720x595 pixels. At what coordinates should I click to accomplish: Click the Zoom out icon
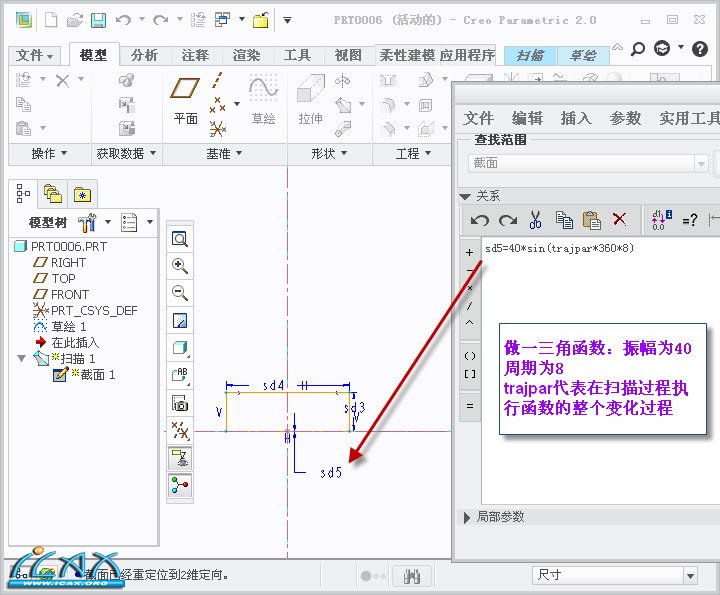pos(180,293)
